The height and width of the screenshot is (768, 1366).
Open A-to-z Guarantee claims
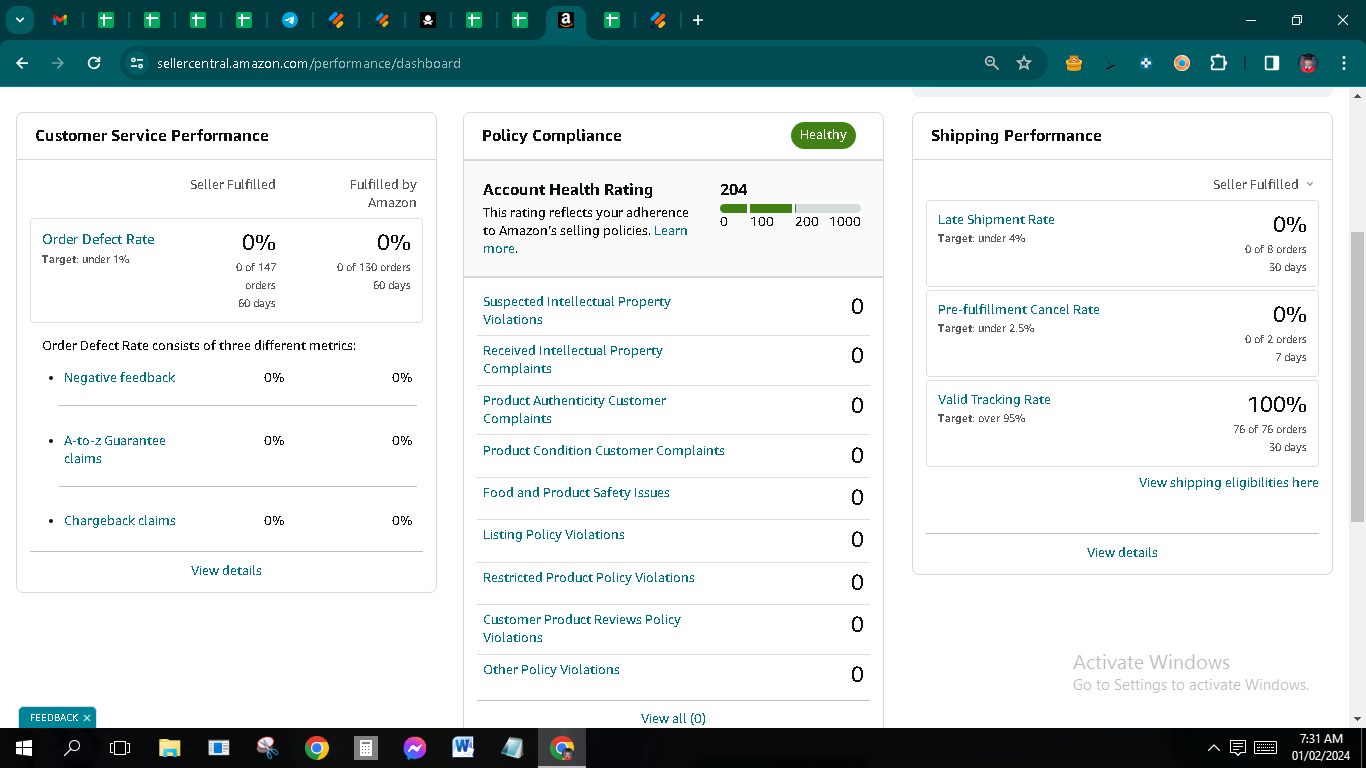tap(115, 449)
